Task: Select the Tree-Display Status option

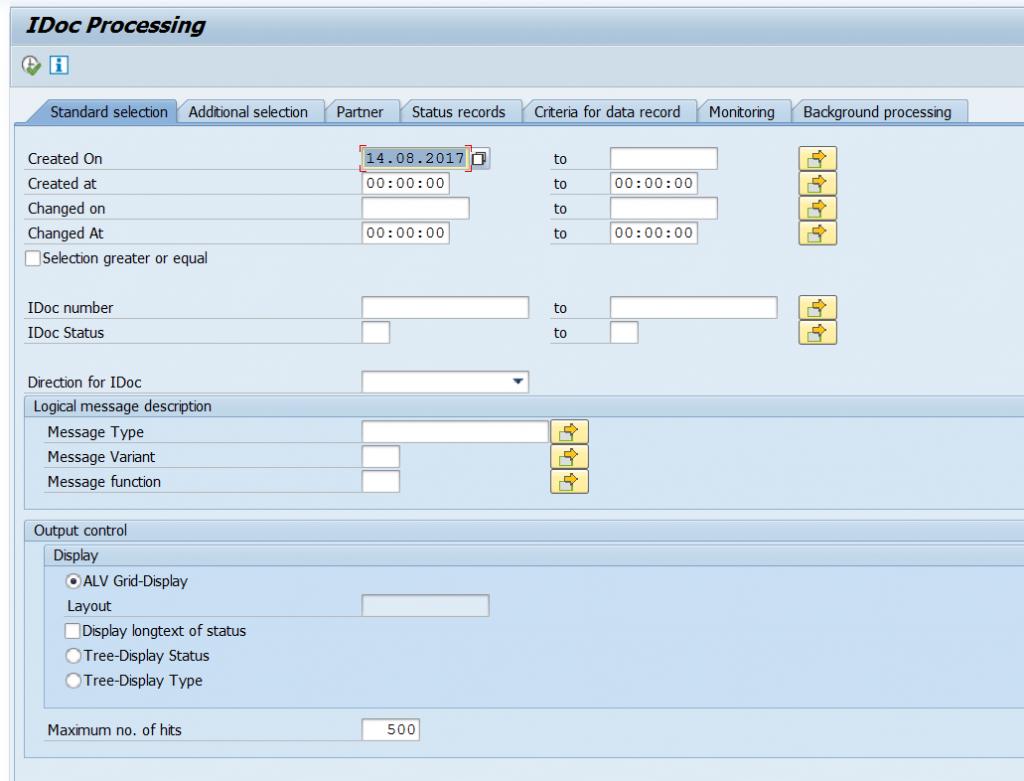Action: tap(72, 656)
